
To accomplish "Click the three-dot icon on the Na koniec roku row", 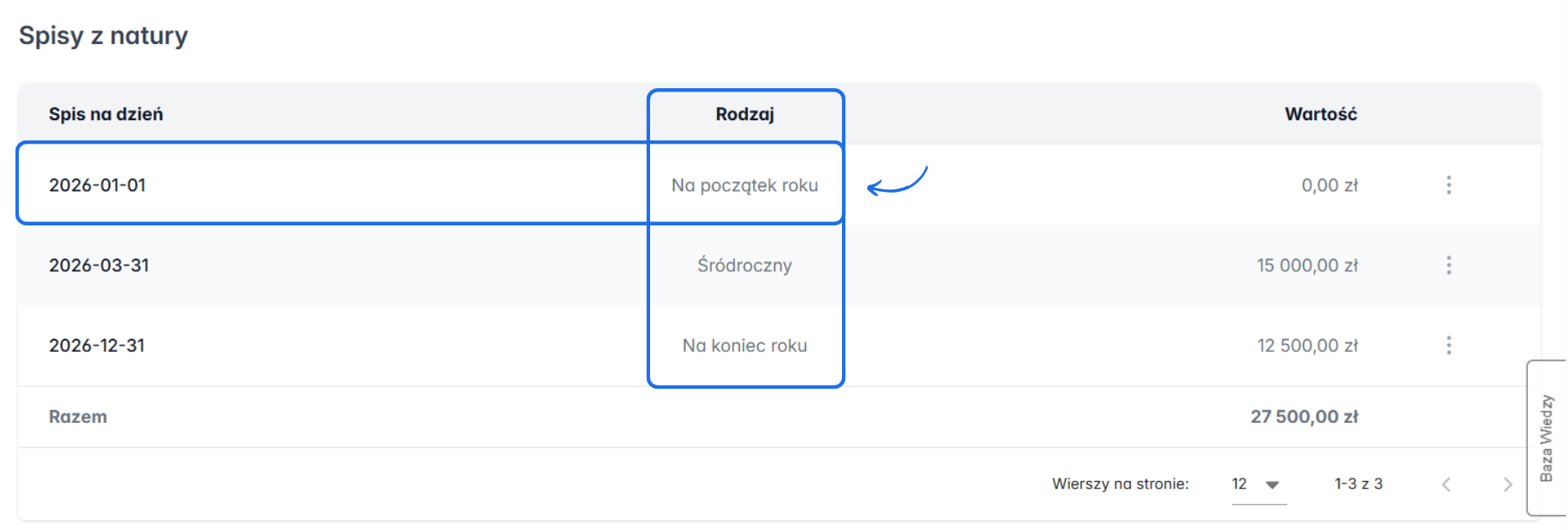I will tap(1449, 345).
